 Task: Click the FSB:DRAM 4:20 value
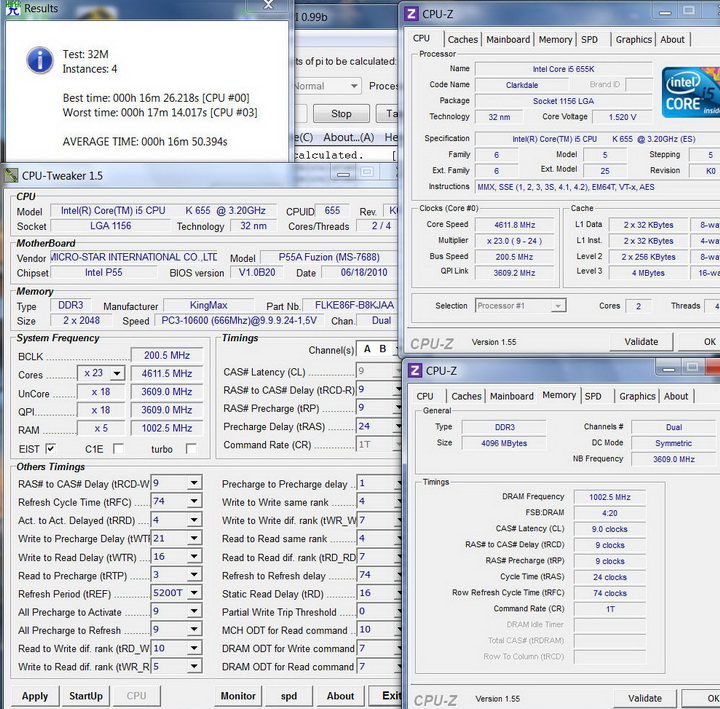(x=610, y=513)
